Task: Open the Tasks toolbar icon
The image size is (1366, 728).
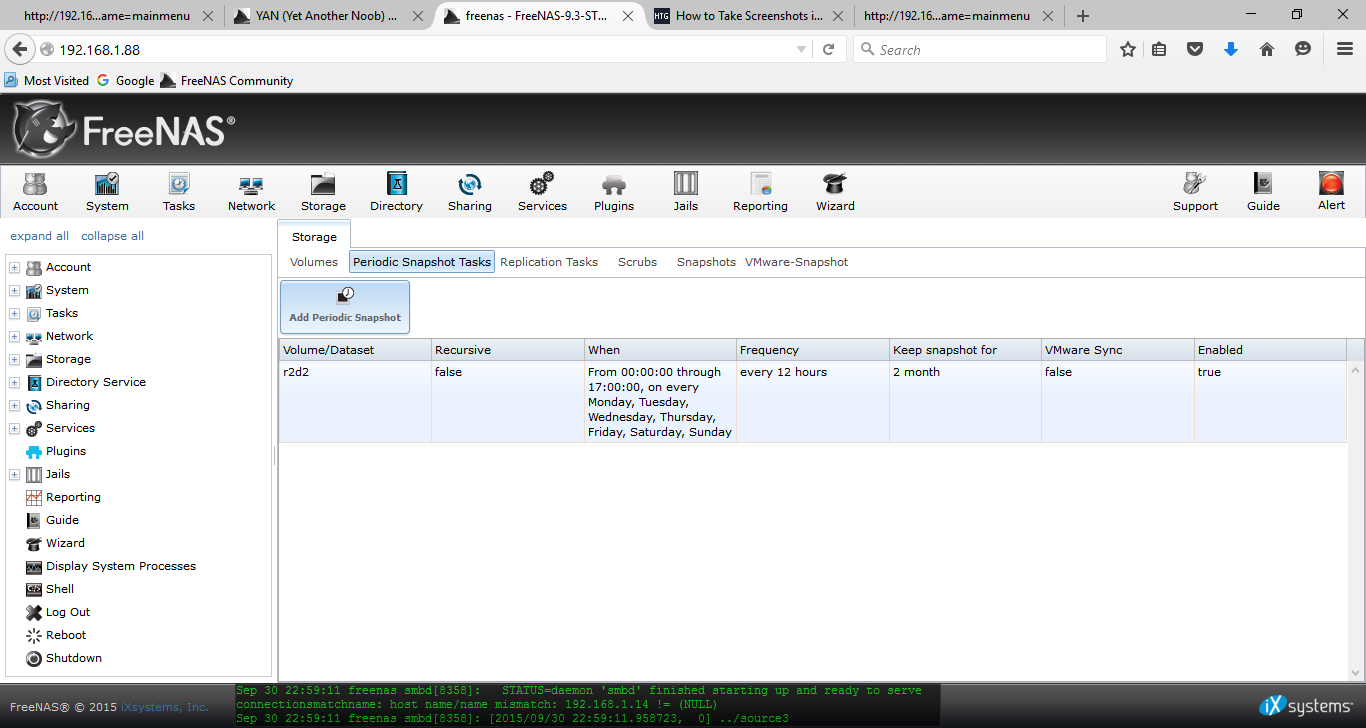Action: point(179,192)
